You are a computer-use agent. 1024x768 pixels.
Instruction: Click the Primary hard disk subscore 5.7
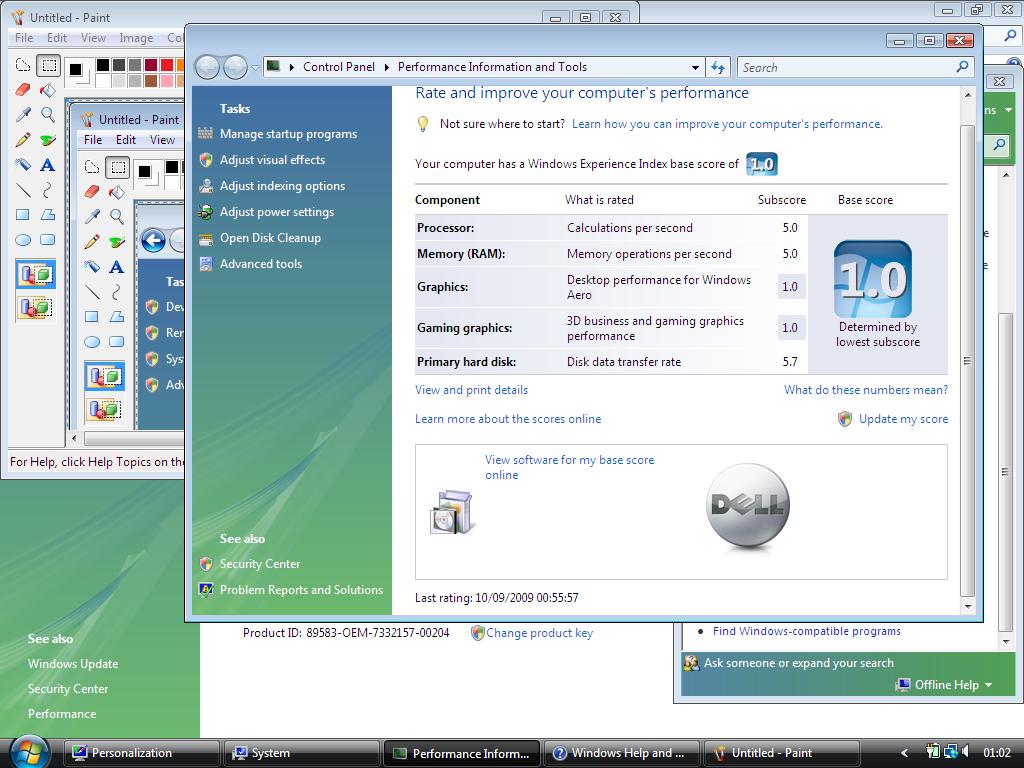point(790,362)
